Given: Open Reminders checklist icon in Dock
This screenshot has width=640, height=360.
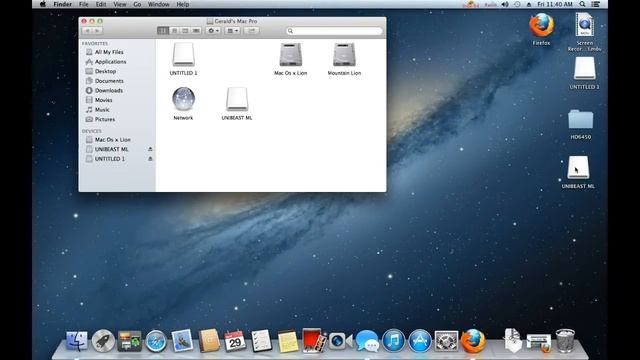Looking at the screenshot, I should [261, 341].
